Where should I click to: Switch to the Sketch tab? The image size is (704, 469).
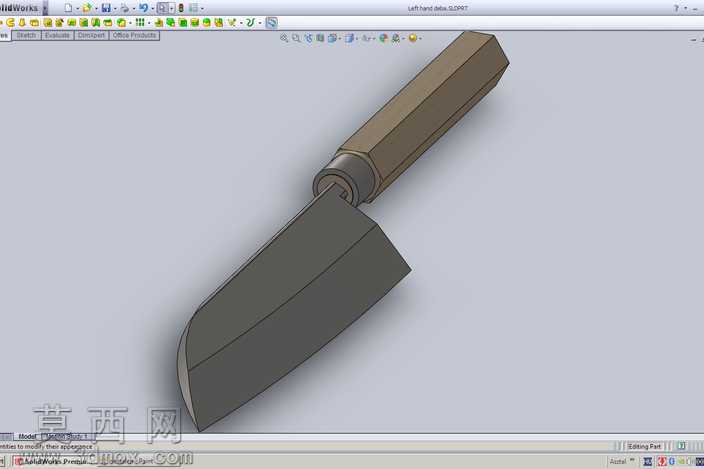click(x=26, y=35)
